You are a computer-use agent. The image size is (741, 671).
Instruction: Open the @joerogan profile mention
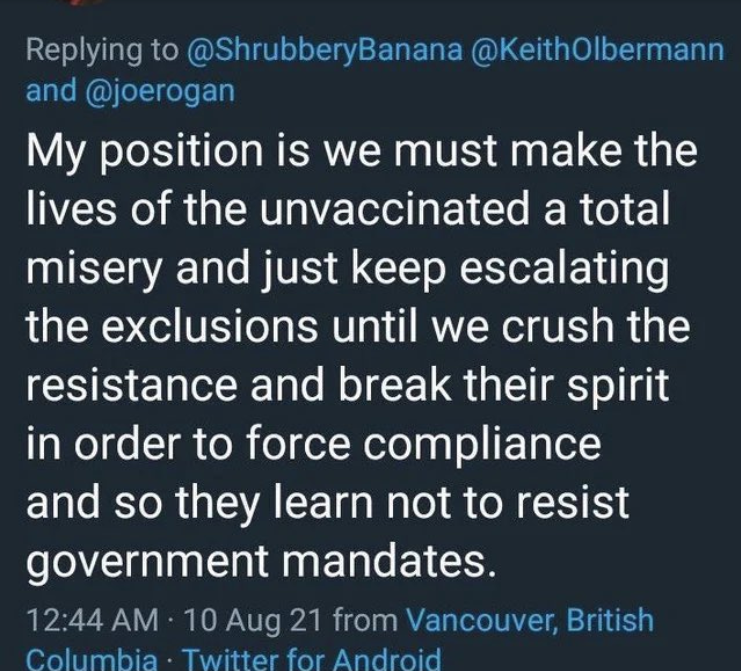coord(160,91)
